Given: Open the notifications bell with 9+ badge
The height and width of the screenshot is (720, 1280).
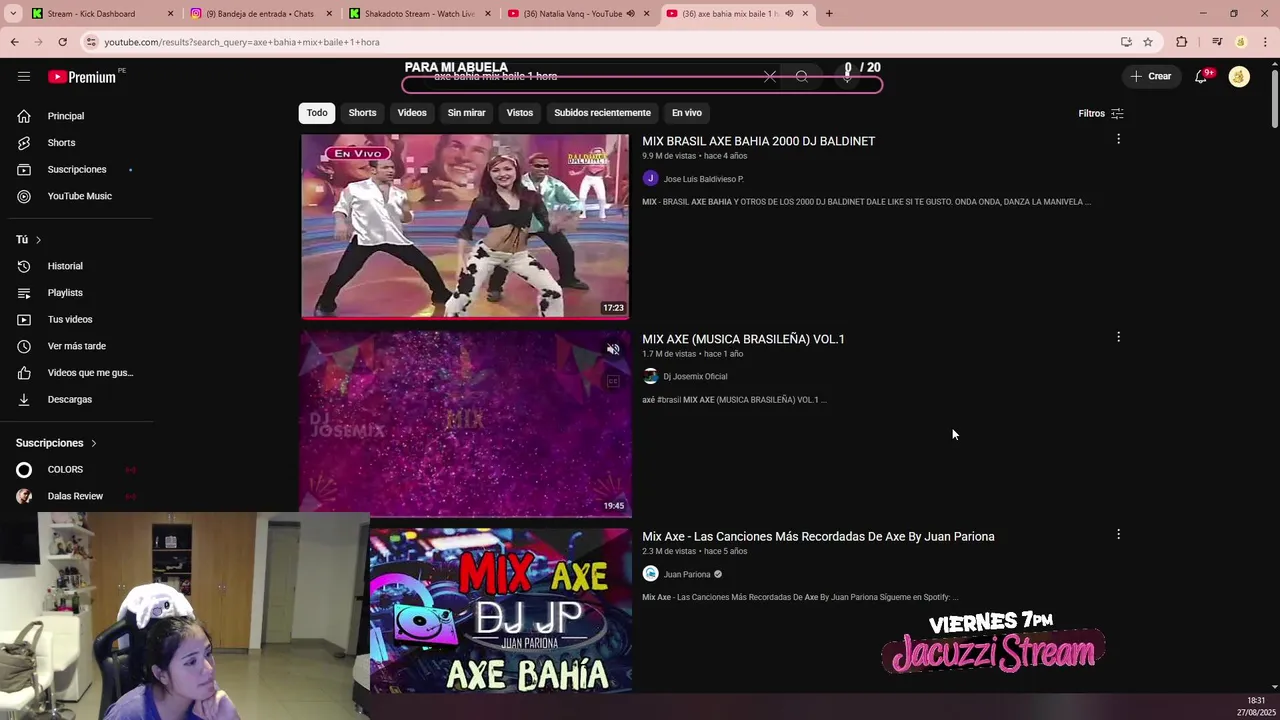Looking at the screenshot, I should pos(1202,76).
